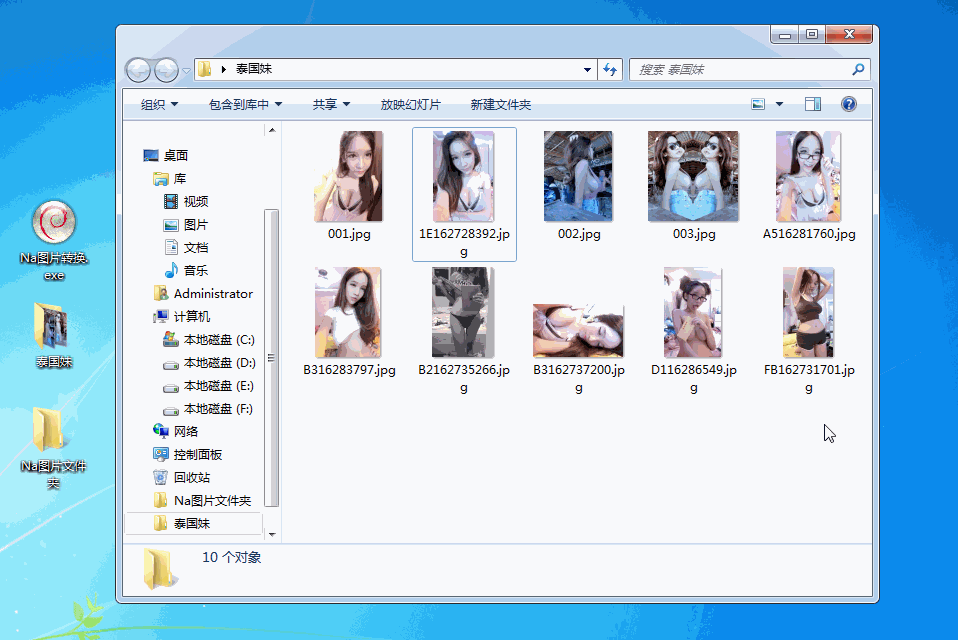Toggle the preview pane icon
The width and height of the screenshot is (958, 640).
click(x=813, y=104)
